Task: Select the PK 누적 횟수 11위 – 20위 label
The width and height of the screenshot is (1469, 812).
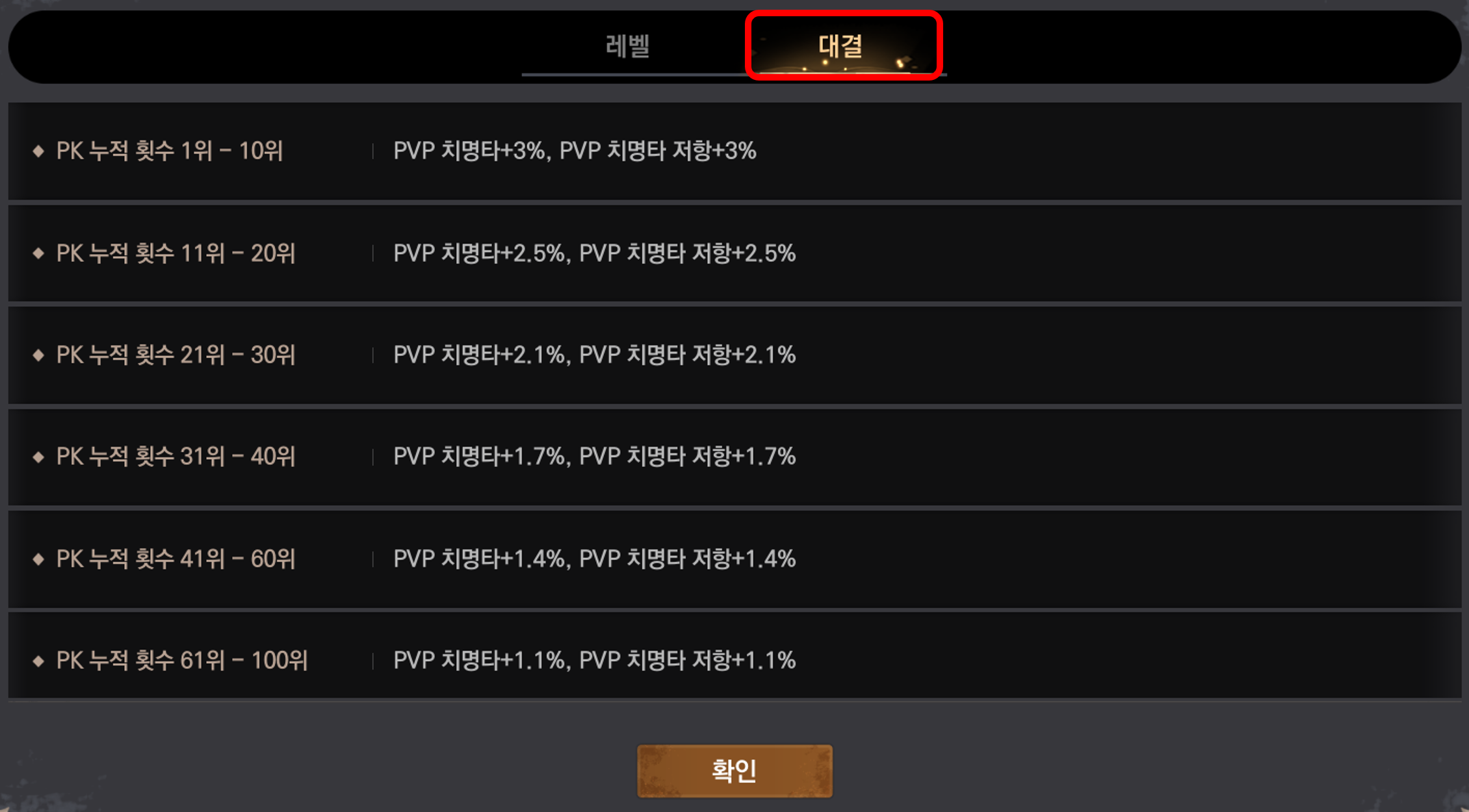Action: click(175, 253)
